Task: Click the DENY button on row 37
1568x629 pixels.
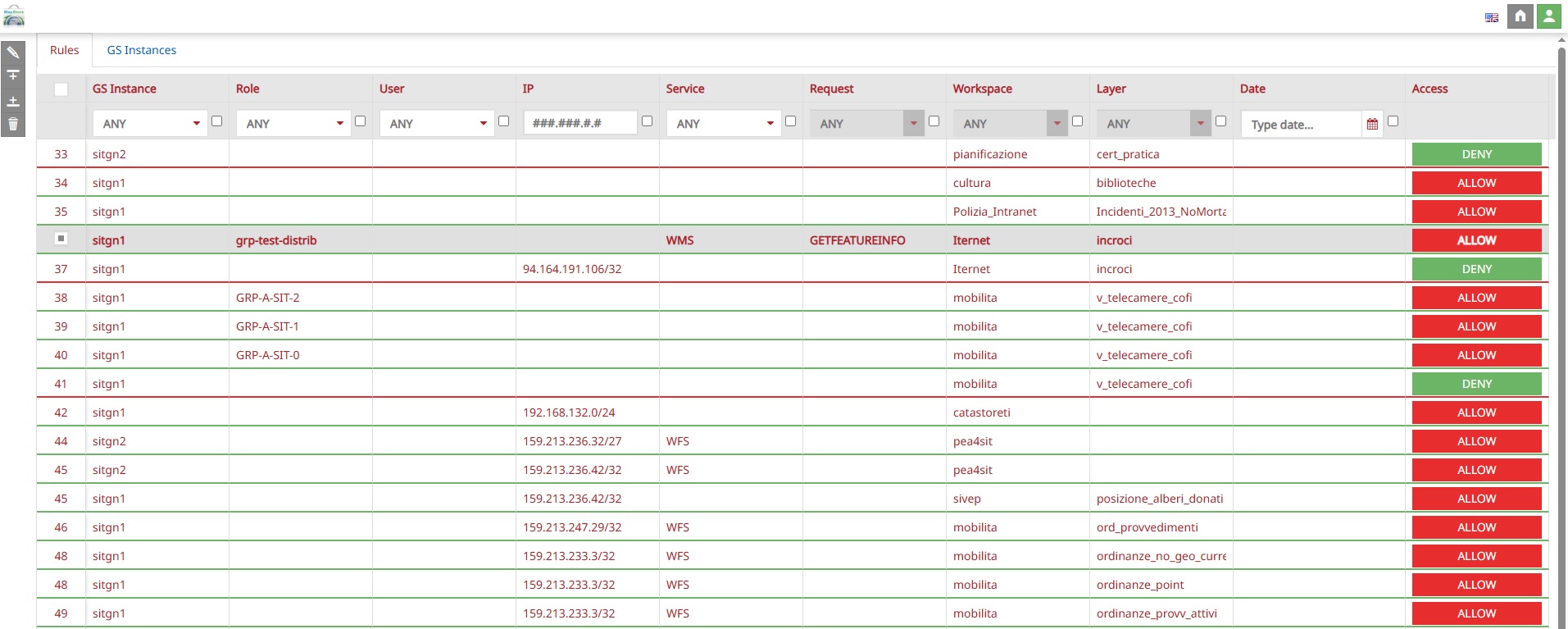Action: [1476, 269]
